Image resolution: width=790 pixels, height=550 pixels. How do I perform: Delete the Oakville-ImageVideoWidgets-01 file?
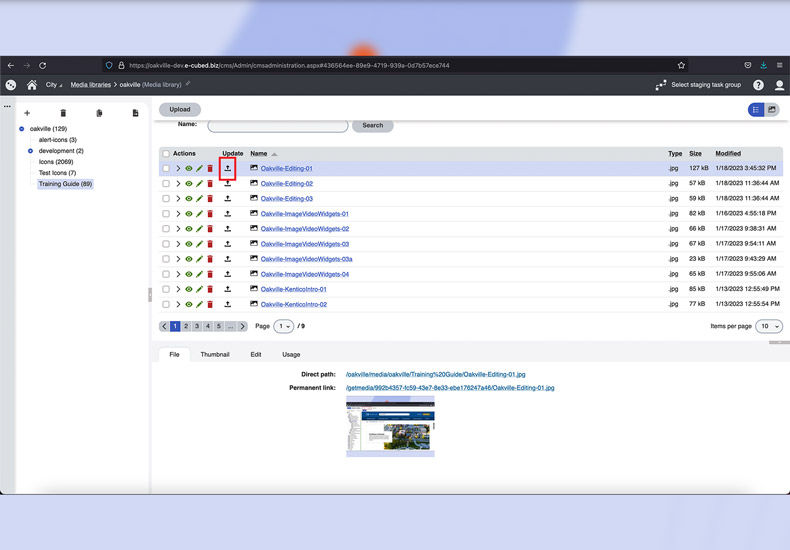pyautogui.click(x=210, y=214)
